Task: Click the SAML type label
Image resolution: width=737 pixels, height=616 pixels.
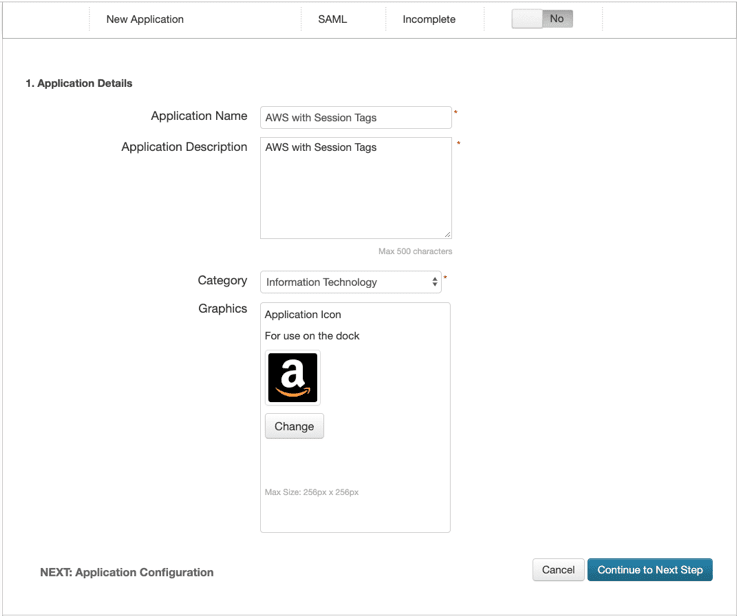Action: (x=332, y=19)
